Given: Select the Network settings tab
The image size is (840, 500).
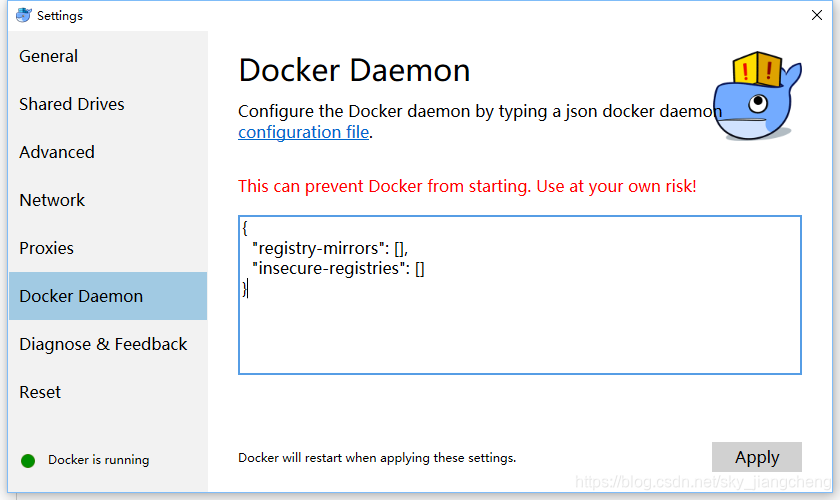Looking at the screenshot, I should pos(108,200).
